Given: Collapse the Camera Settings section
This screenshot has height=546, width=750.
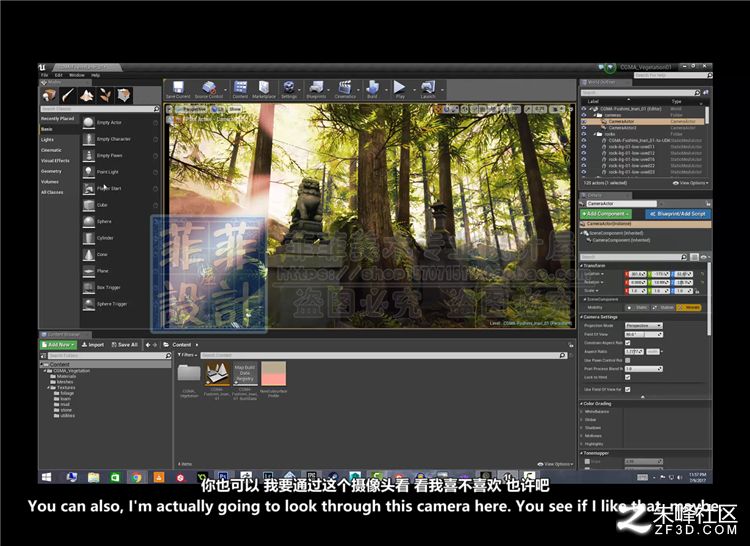Looking at the screenshot, I should point(600,317).
